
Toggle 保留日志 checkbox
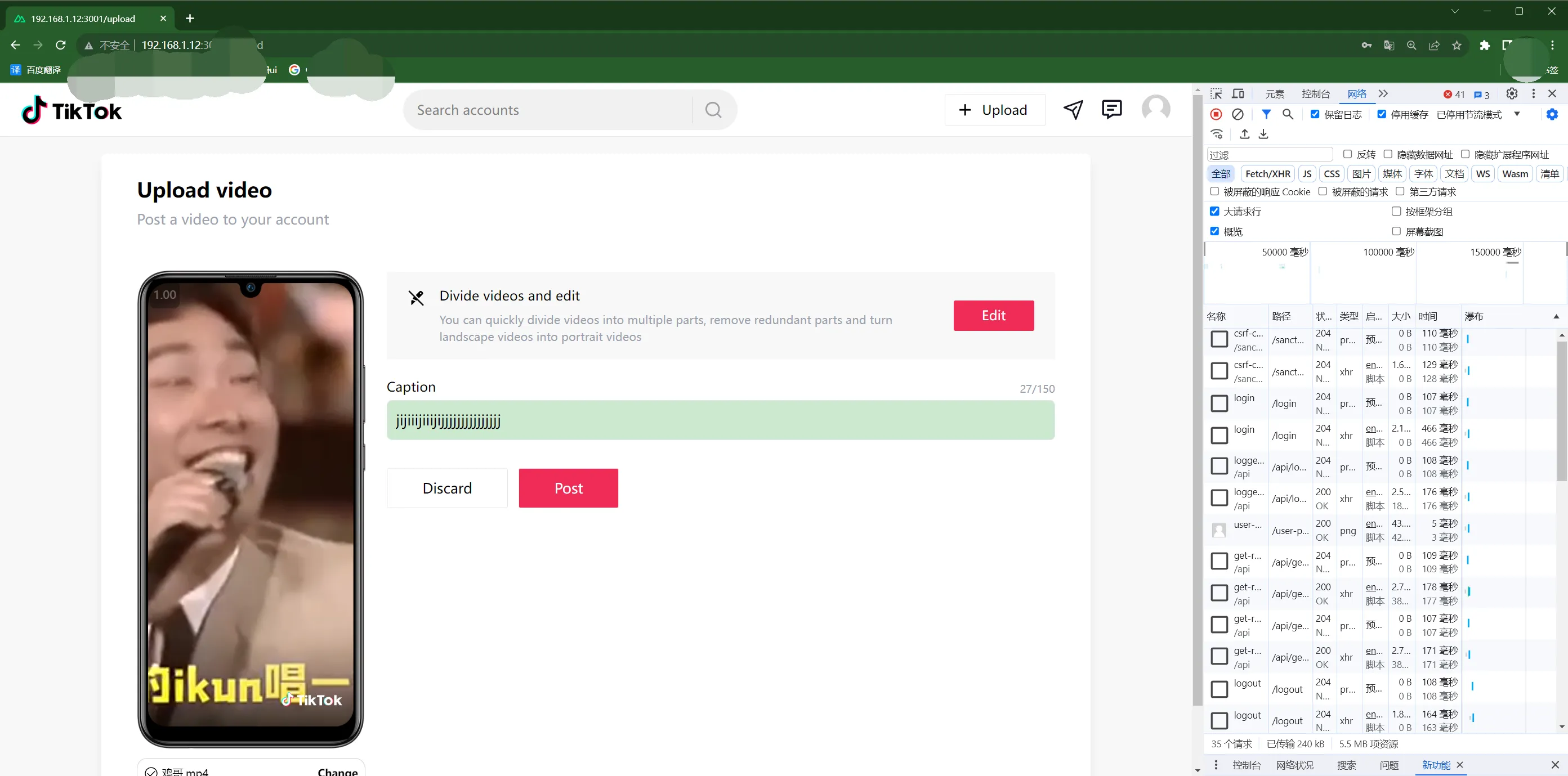[1315, 114]
